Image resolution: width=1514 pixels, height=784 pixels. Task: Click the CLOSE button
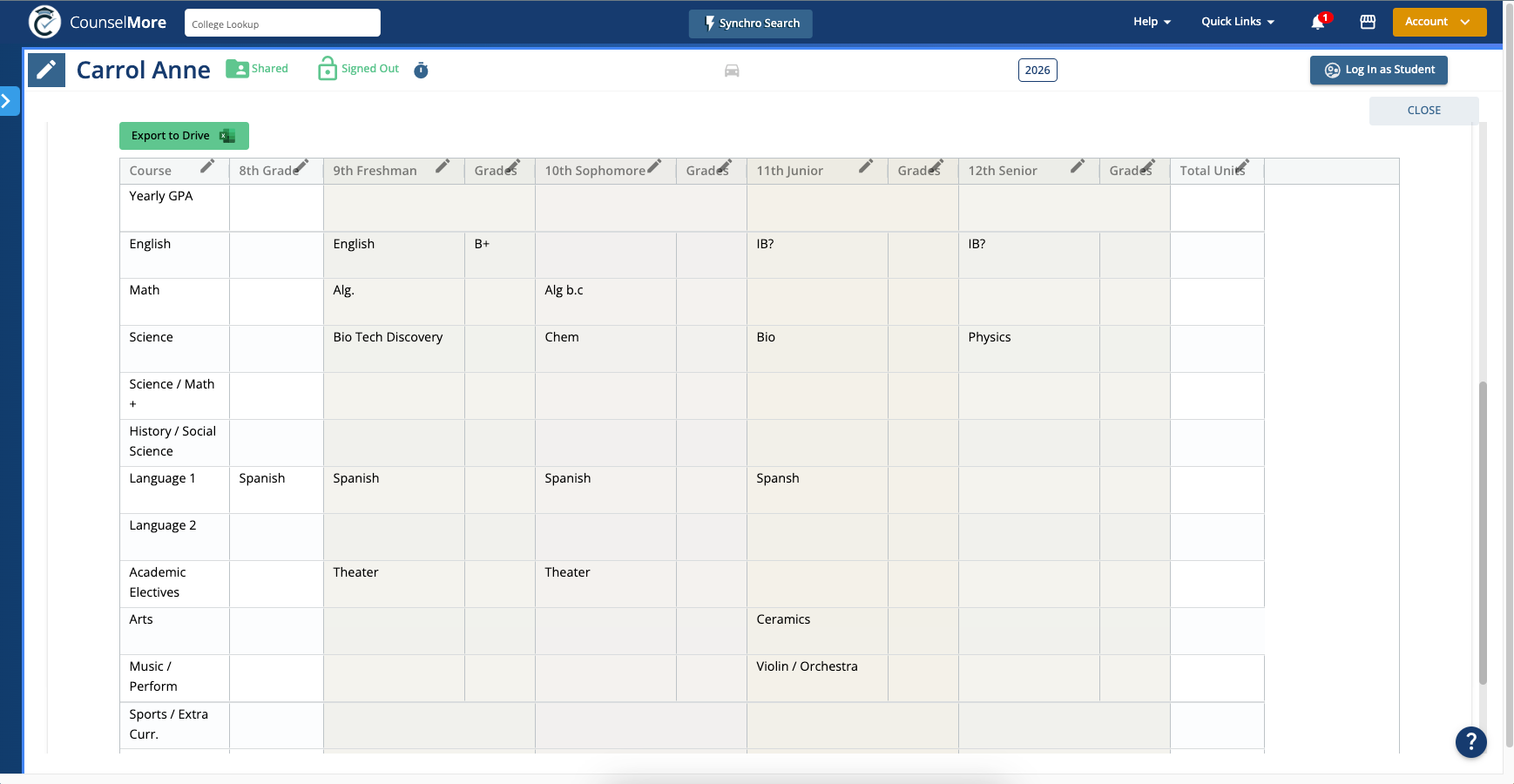1423,111
